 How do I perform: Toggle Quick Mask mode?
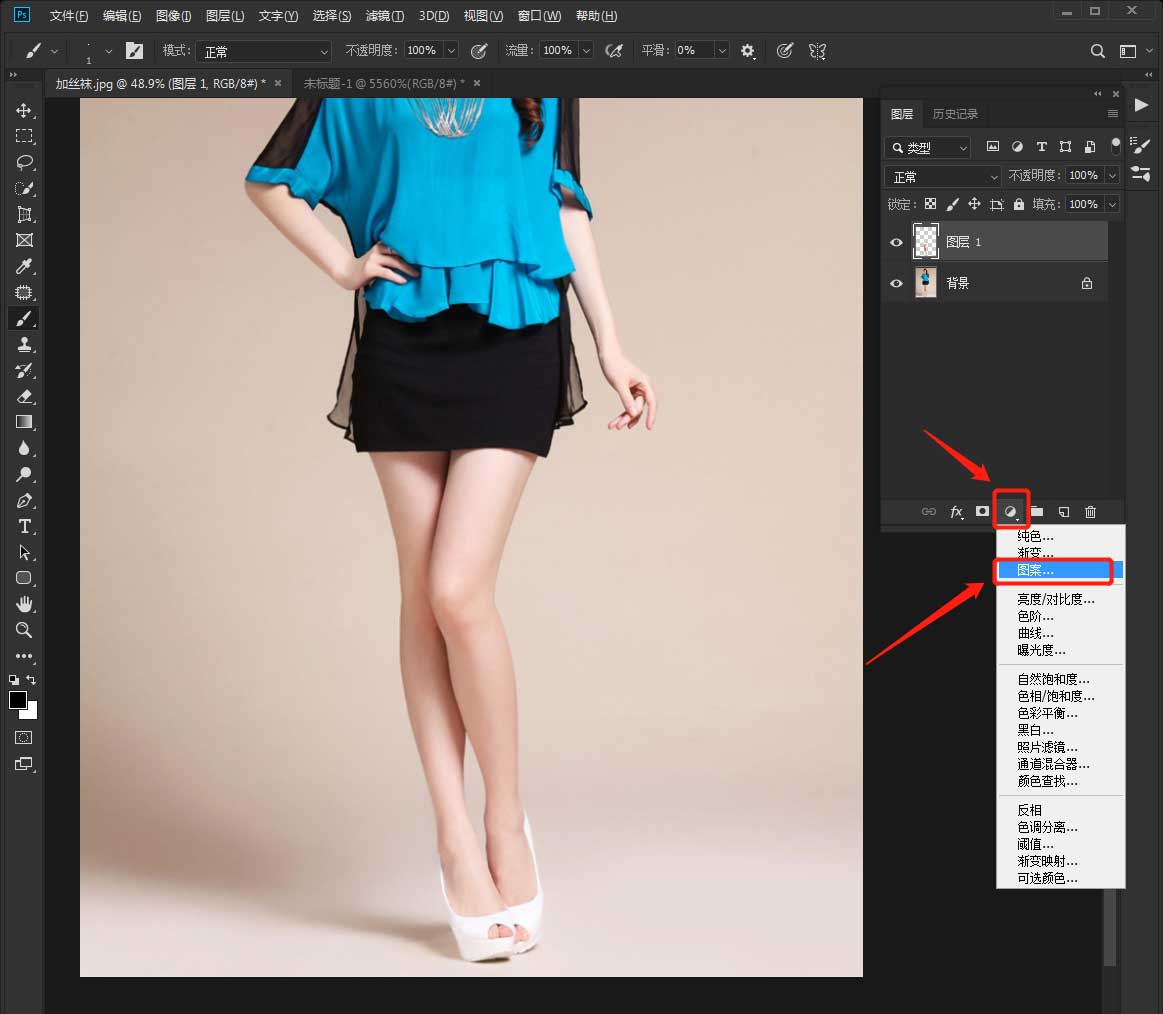tap(24, 737)
